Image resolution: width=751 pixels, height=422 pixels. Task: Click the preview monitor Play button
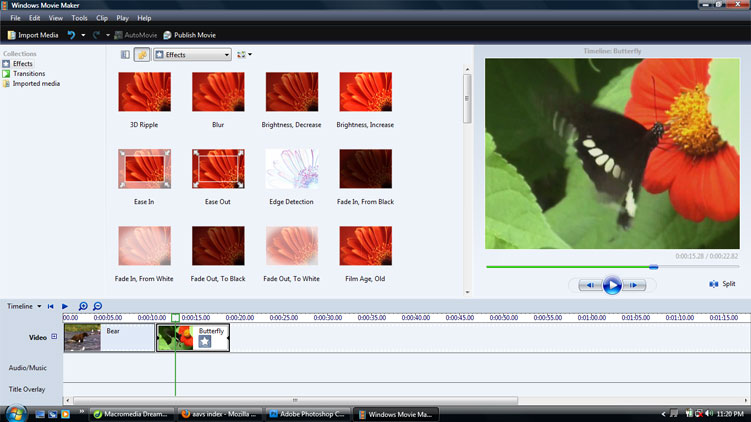(612, 285)
